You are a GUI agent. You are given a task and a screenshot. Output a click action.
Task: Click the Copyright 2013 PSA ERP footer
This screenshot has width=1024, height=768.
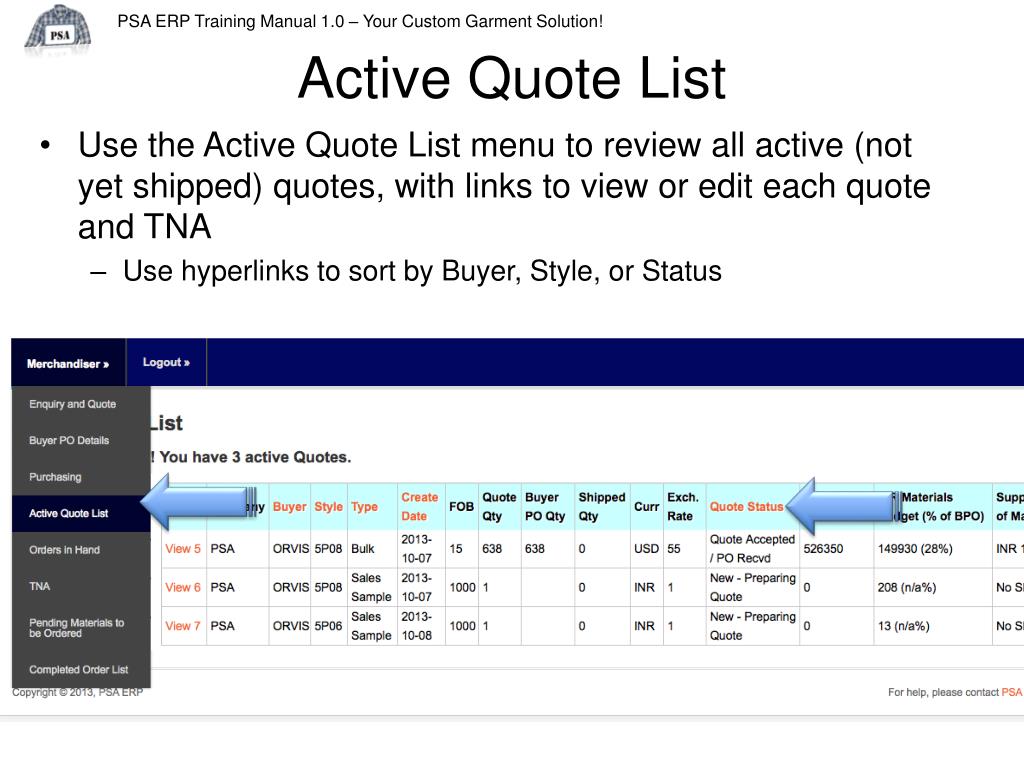click(77, 692)
